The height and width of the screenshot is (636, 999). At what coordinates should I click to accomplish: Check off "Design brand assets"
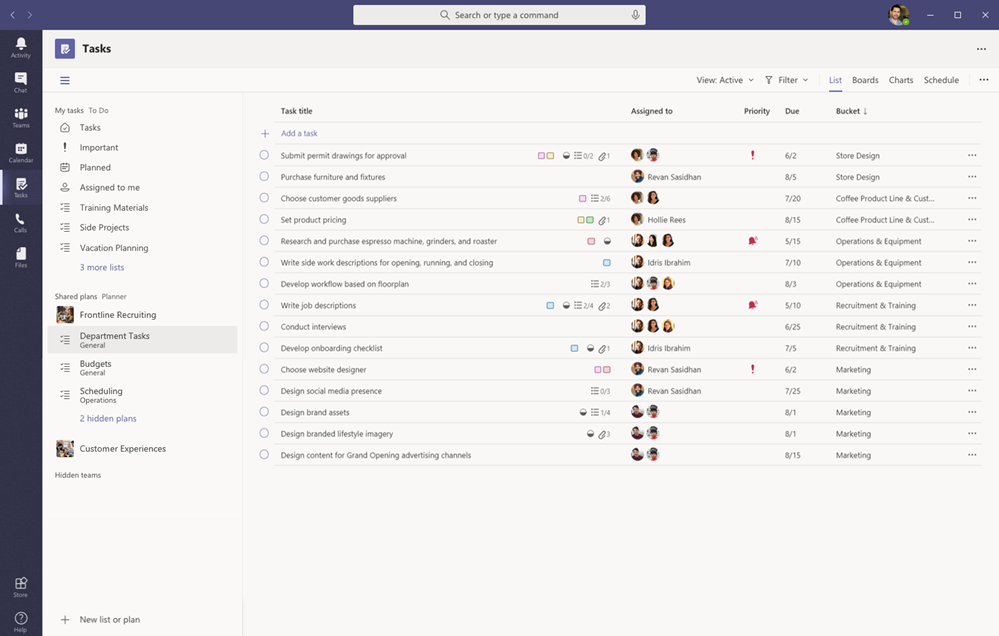[263, 412]
